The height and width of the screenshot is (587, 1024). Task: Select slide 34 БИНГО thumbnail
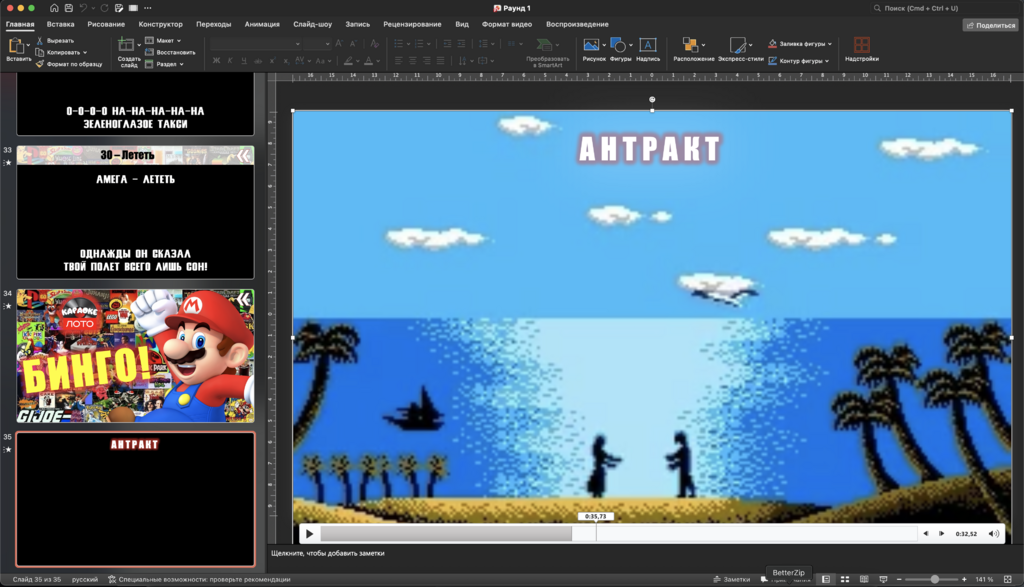tap(135, 356)
